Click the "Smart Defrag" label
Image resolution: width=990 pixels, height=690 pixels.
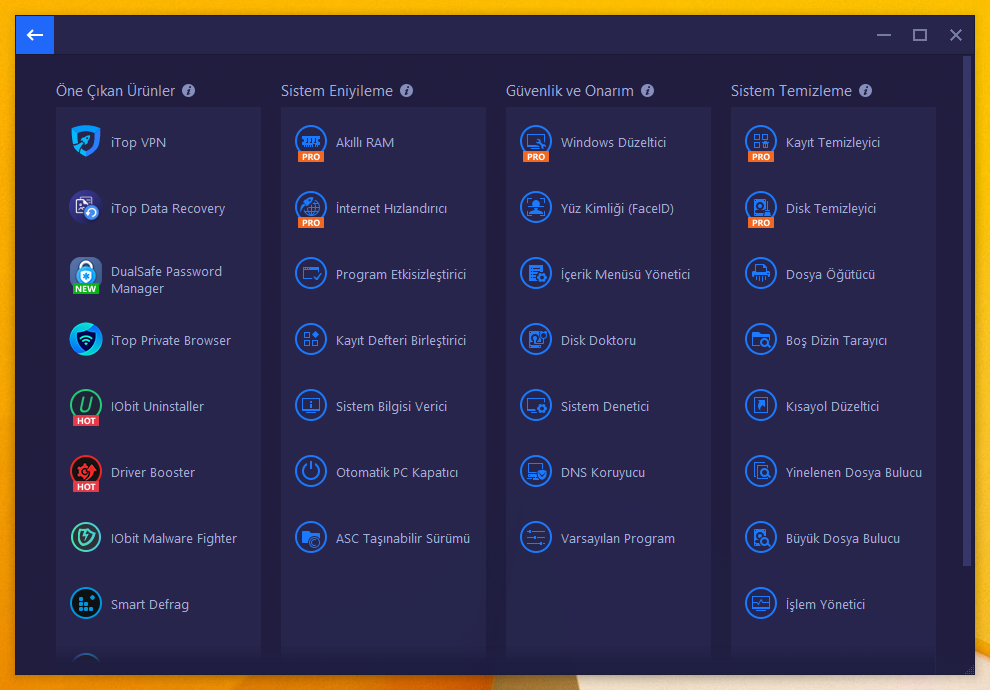pyautogui.click(x=150, y=605)
